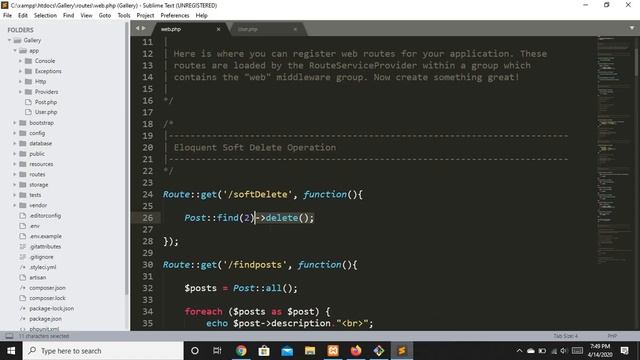Open the Goto menu

click(104, 15)
